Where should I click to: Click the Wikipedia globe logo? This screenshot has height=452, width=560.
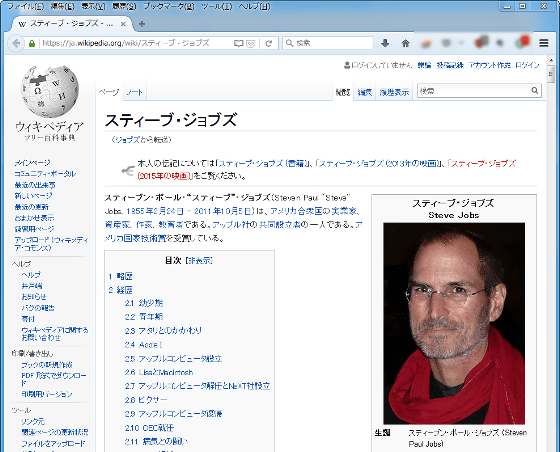point(50,91)
